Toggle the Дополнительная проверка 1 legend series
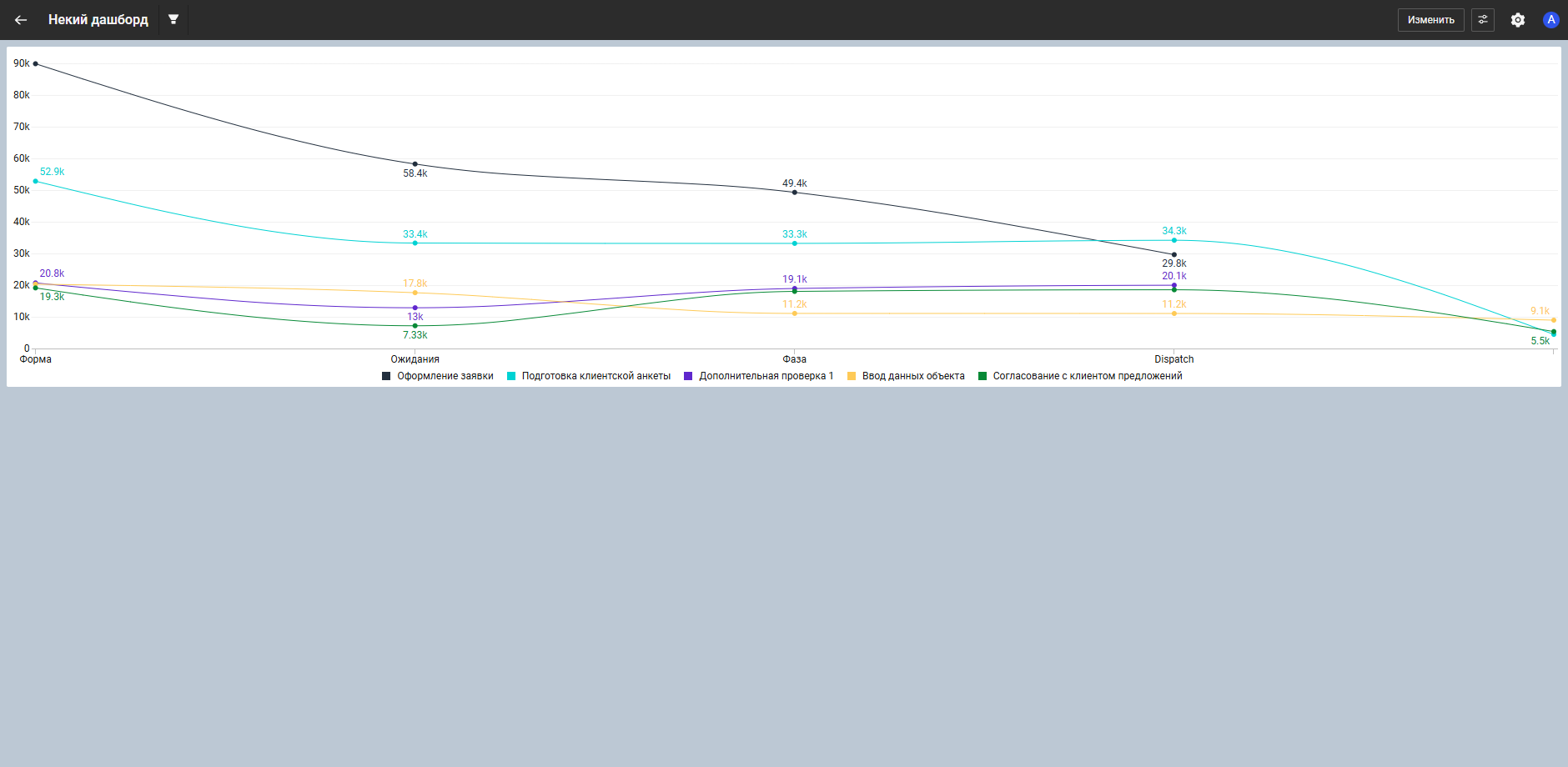Viewport: 1568px width, 767px height. click(759, 376)
